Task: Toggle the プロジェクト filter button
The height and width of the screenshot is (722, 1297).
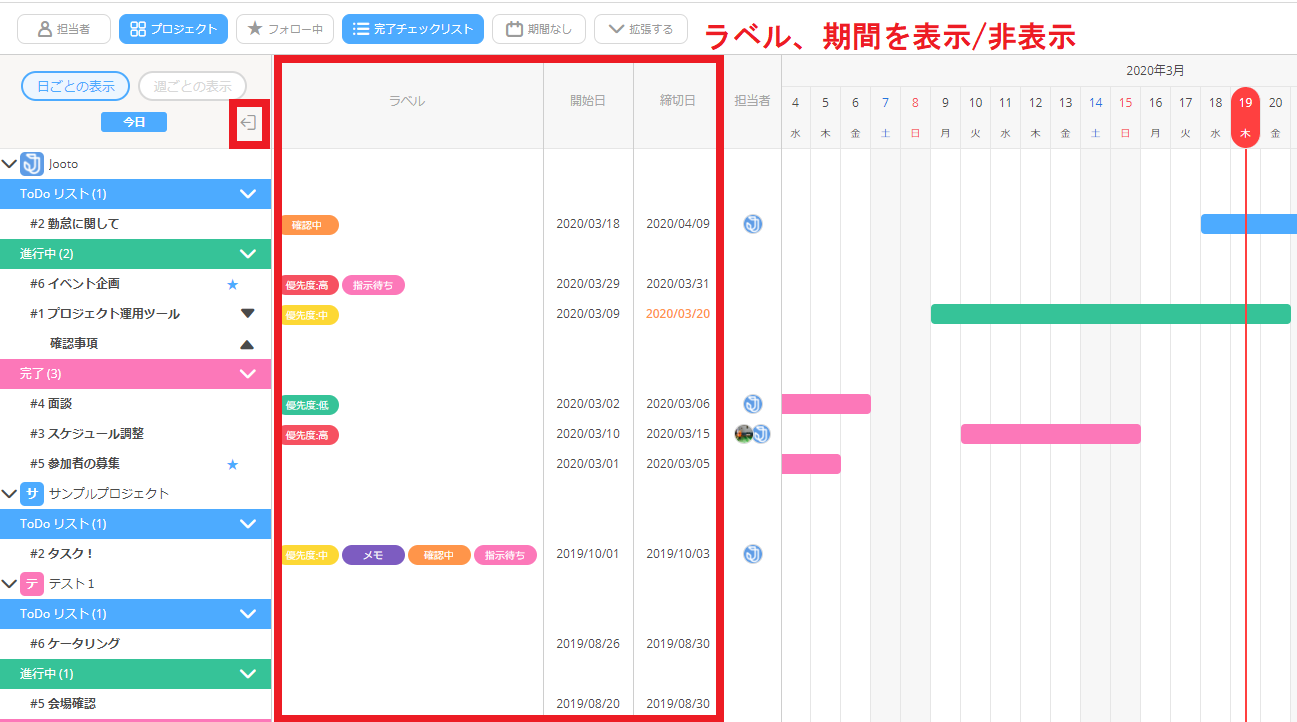Action: click(x=173, y=29)
